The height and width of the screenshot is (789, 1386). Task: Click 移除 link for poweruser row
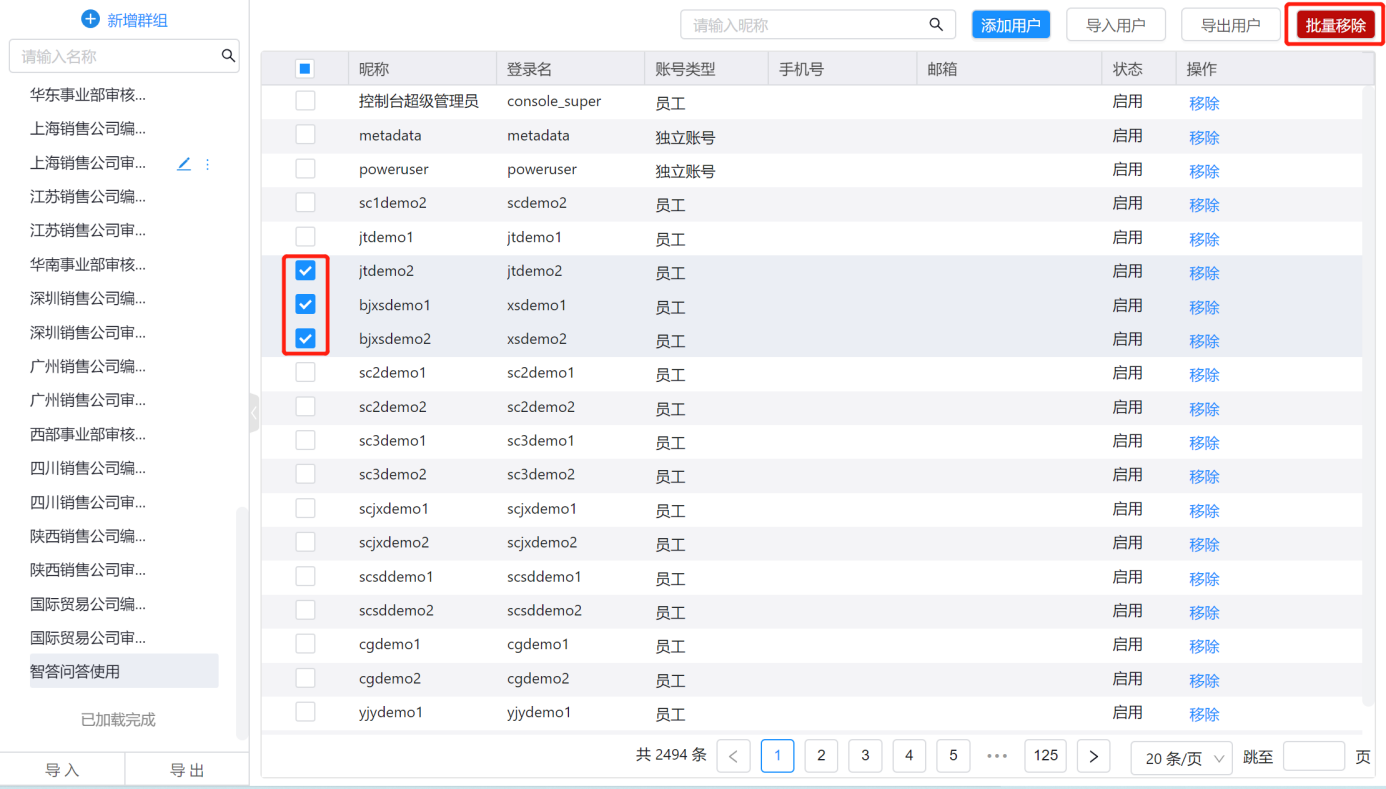pyautogui.click(x=1204, y=171)
